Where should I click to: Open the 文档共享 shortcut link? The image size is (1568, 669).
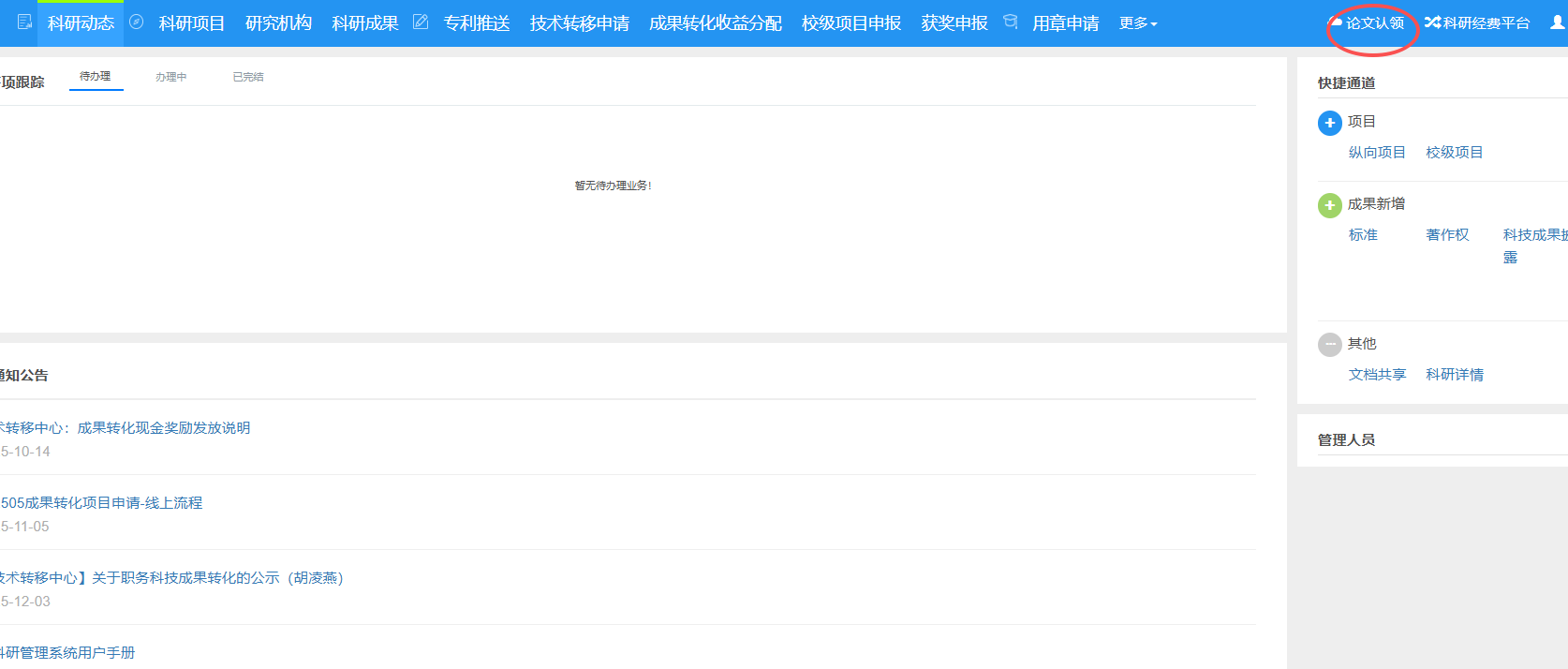tap(1377, 375)
